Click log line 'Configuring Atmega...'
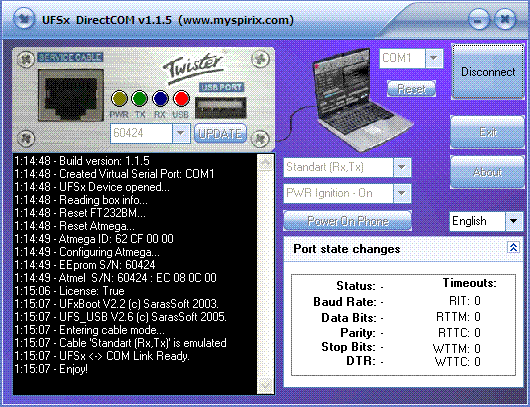This screenshot has height=407, width=530. [x=87, y=252]
